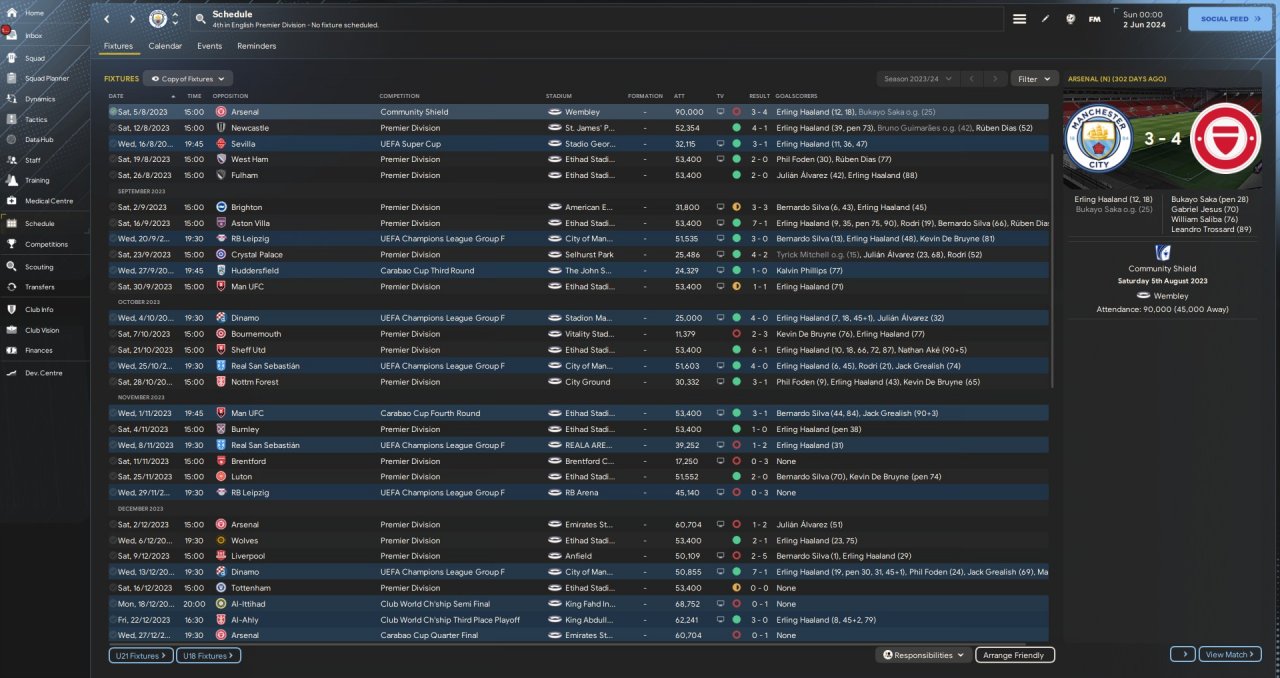1280x678 pixels.
Task: Open the Season 2023/24 dropdown
Action: pyautogui.click(x=918, y=78)
